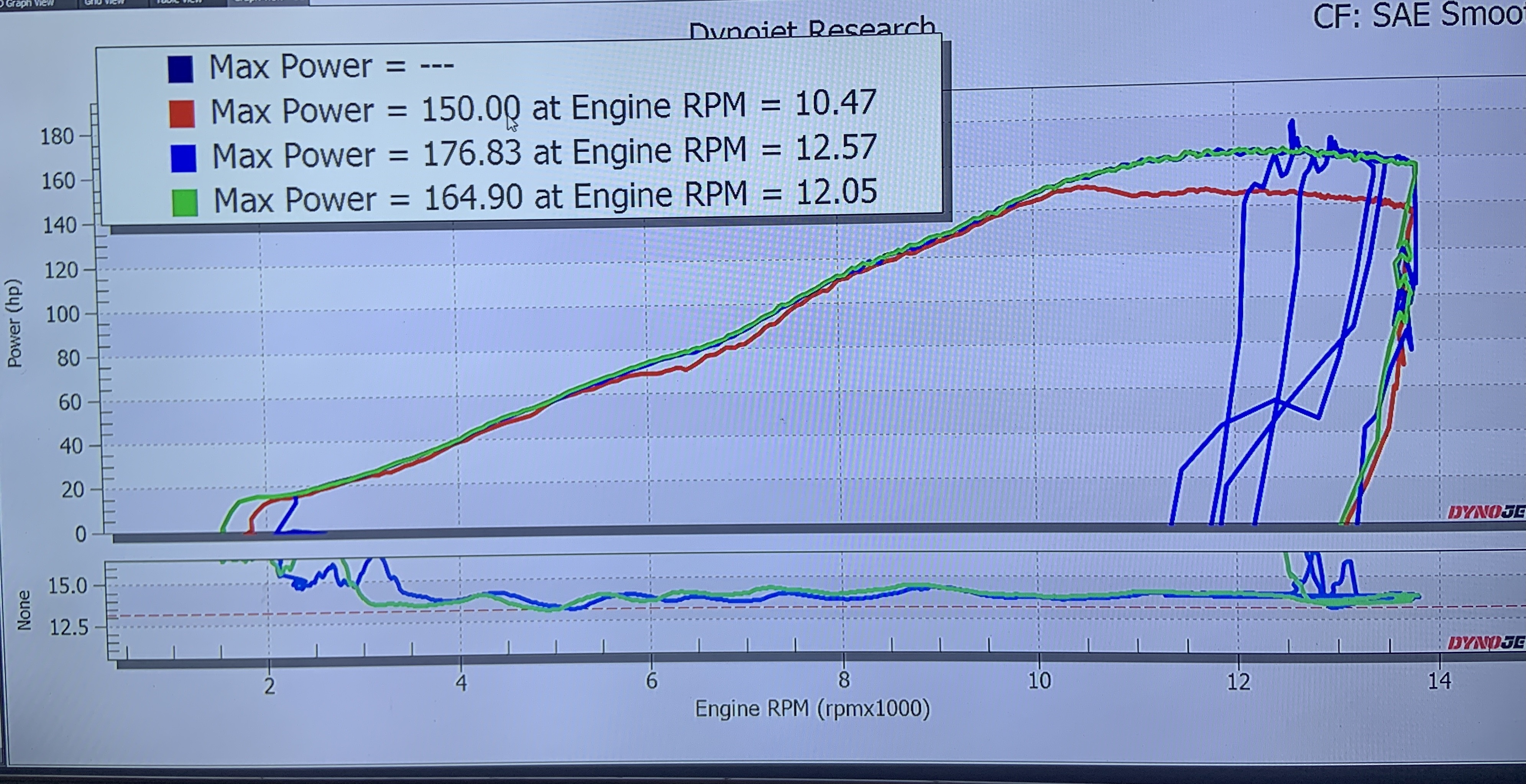Click the None axis label on lower graph
1526x784 pixels.
24,610
